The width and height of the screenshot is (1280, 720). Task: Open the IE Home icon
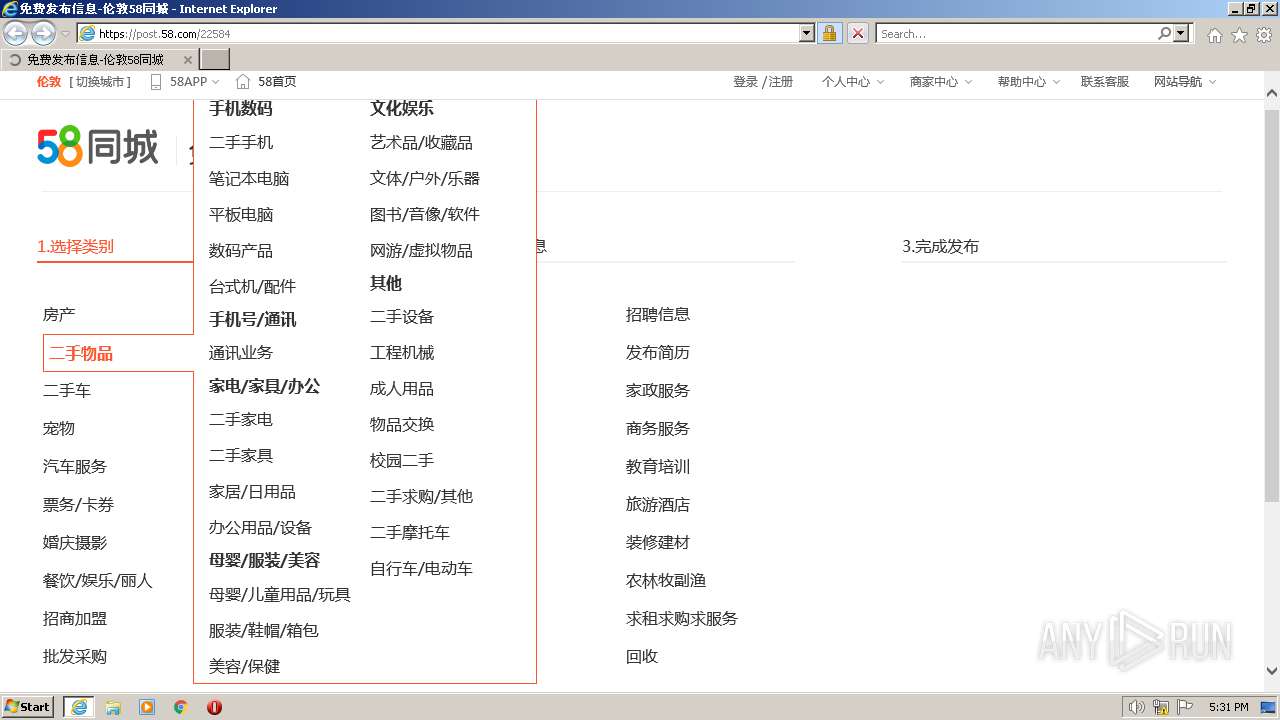[1214, 35]
